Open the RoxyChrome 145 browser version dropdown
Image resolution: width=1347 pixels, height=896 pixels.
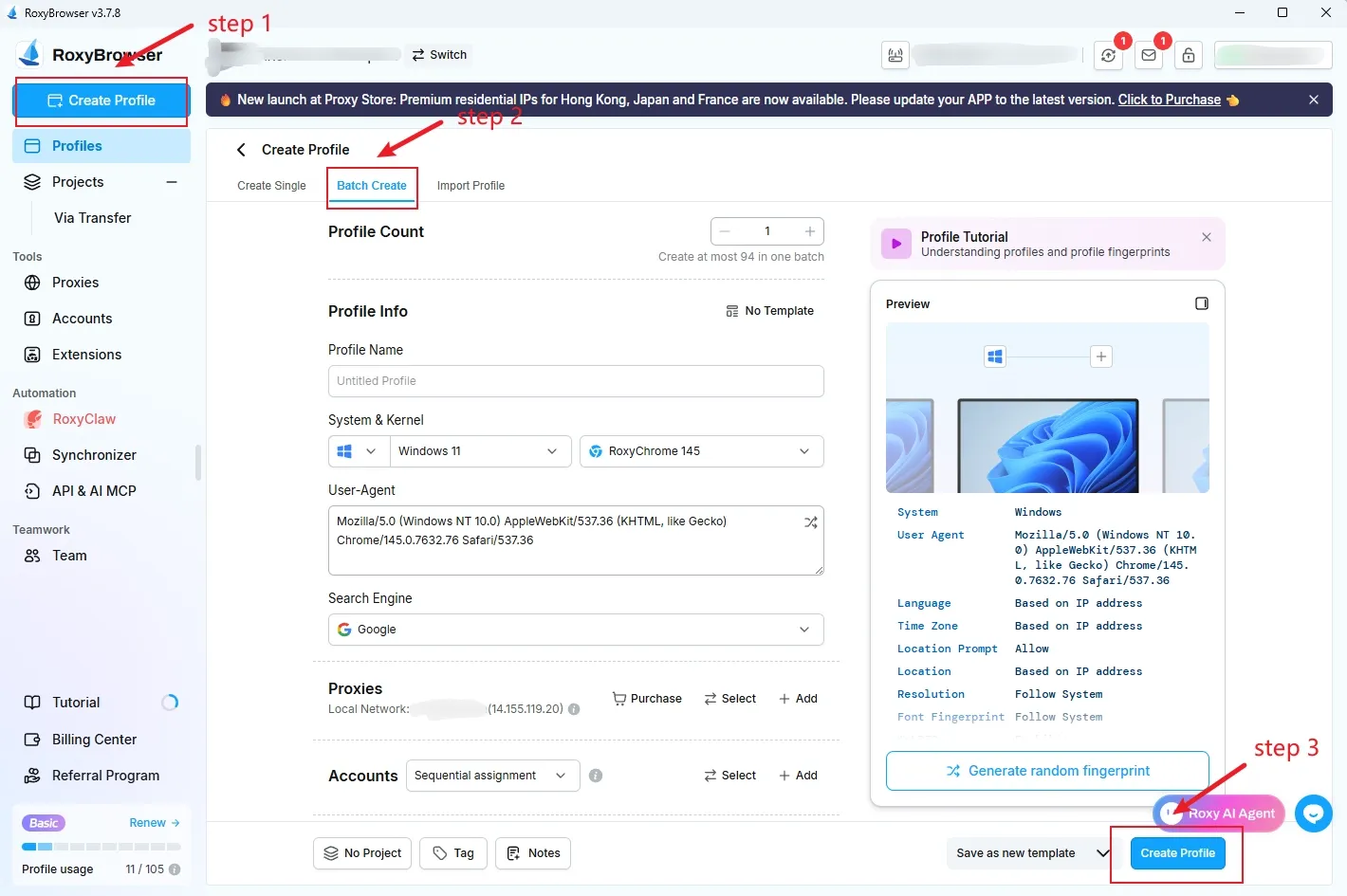click(x=701, y=450)
